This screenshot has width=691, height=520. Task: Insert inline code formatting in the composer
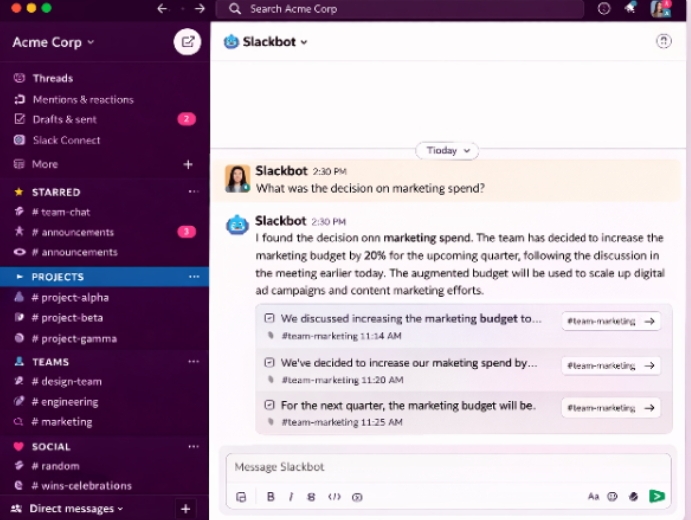click(334, 496)
